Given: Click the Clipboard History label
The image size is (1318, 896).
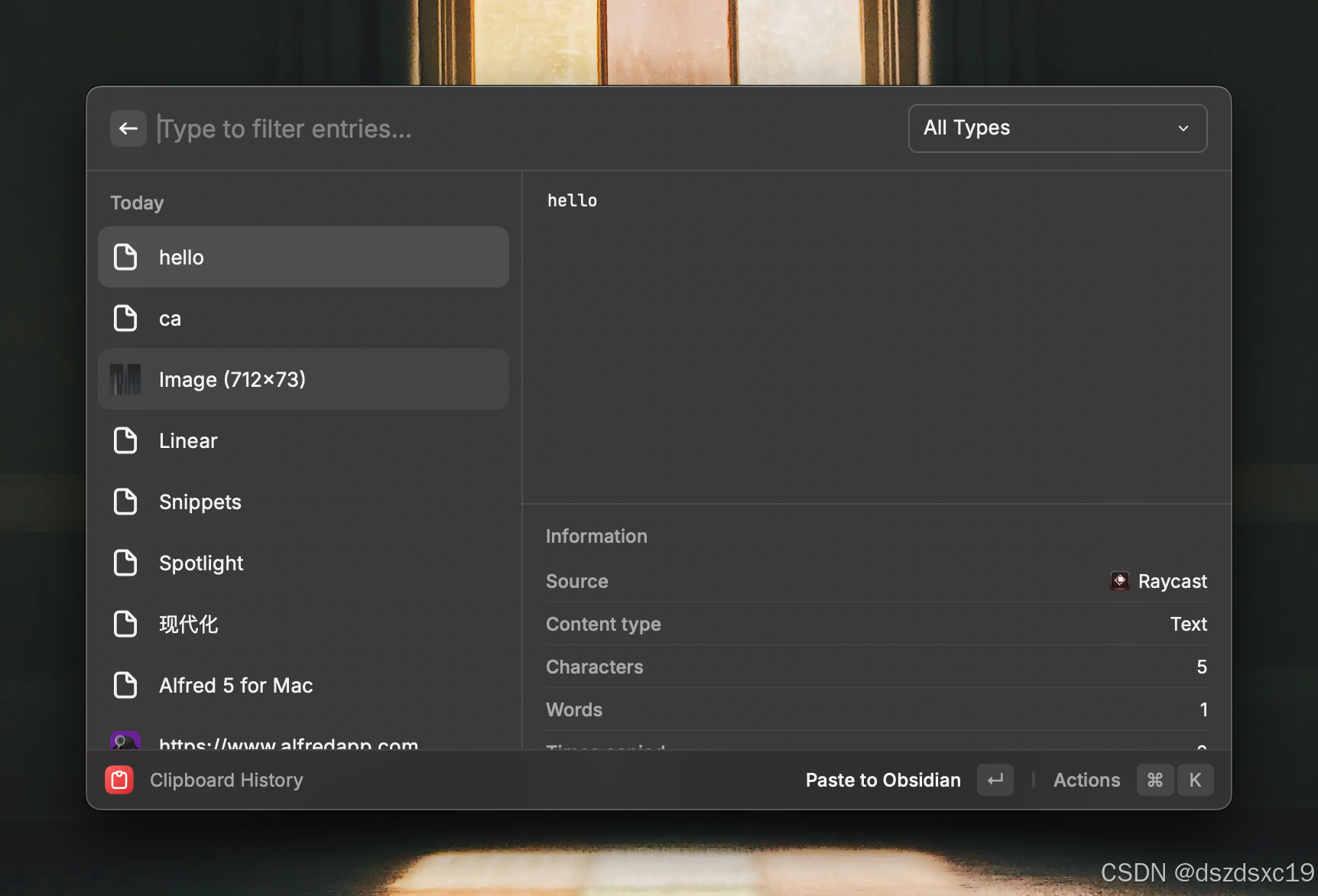Looking at the screenshot, I should click(x=226, y=780).
